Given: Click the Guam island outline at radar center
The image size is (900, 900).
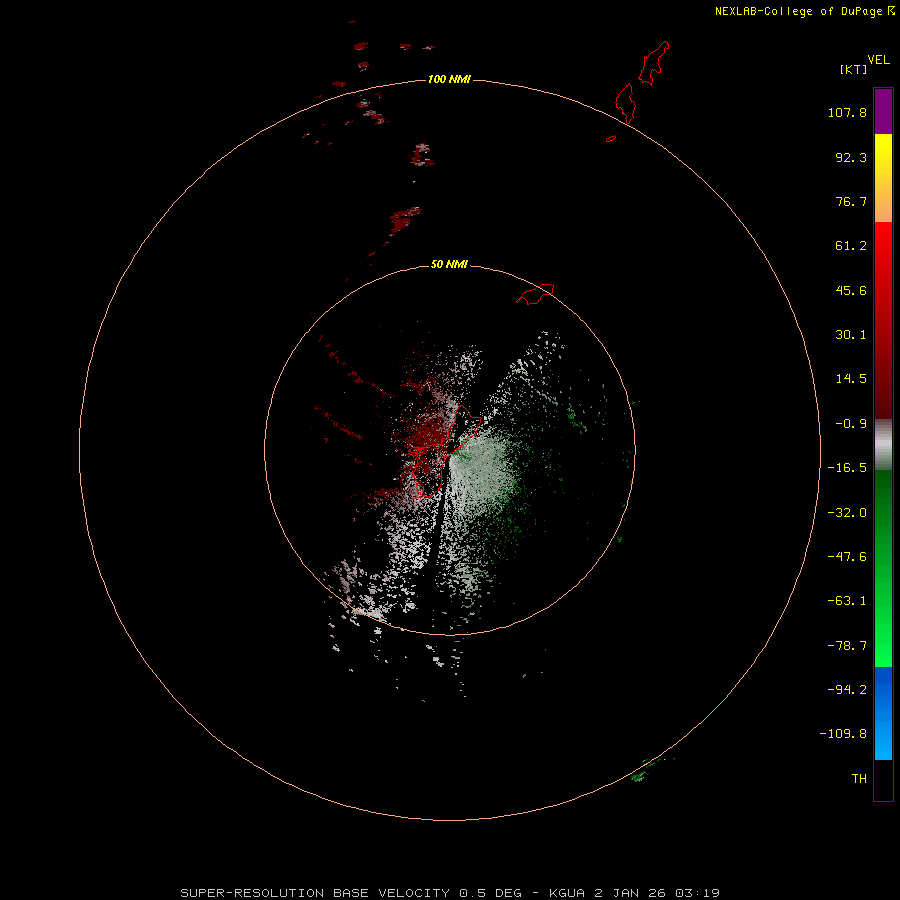Looking at the screenshot, I should pyautogui.click(x=445, y=452).
